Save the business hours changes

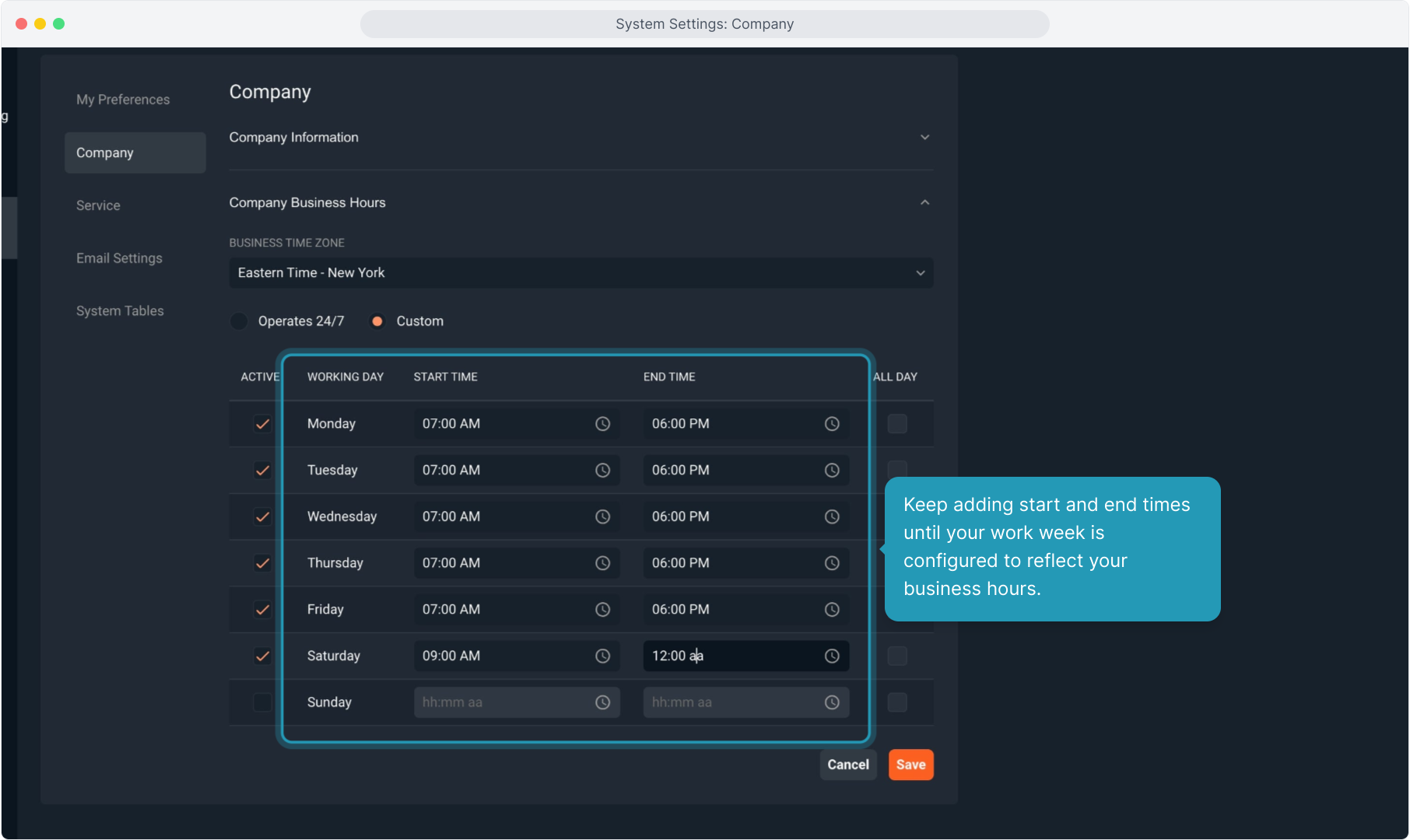(910, 765)
